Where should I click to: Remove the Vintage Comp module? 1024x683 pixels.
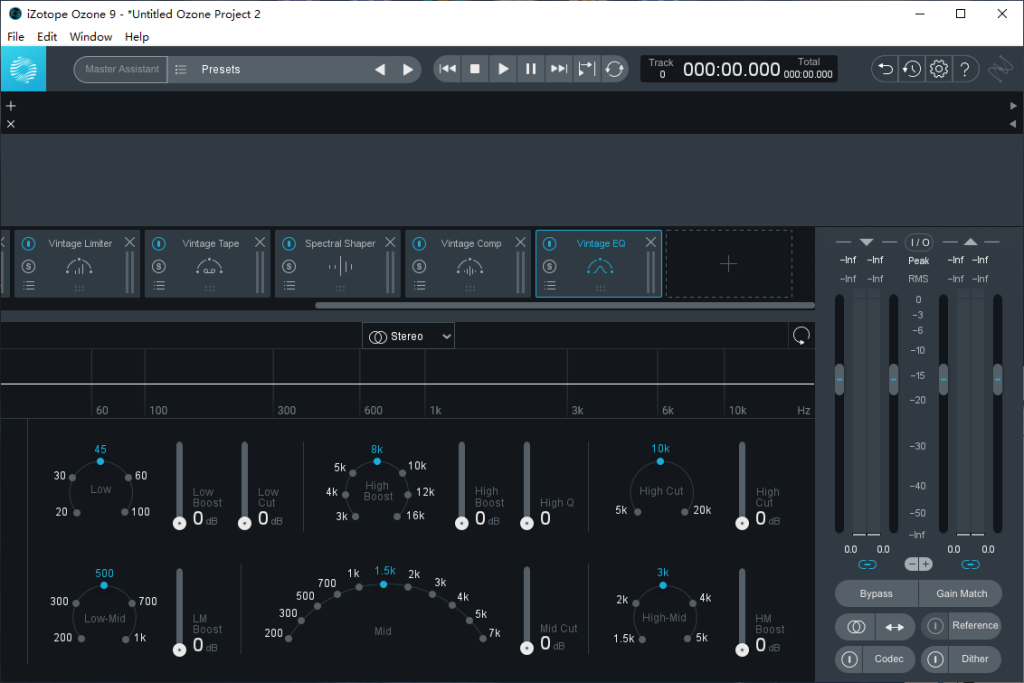coord(520,242)
